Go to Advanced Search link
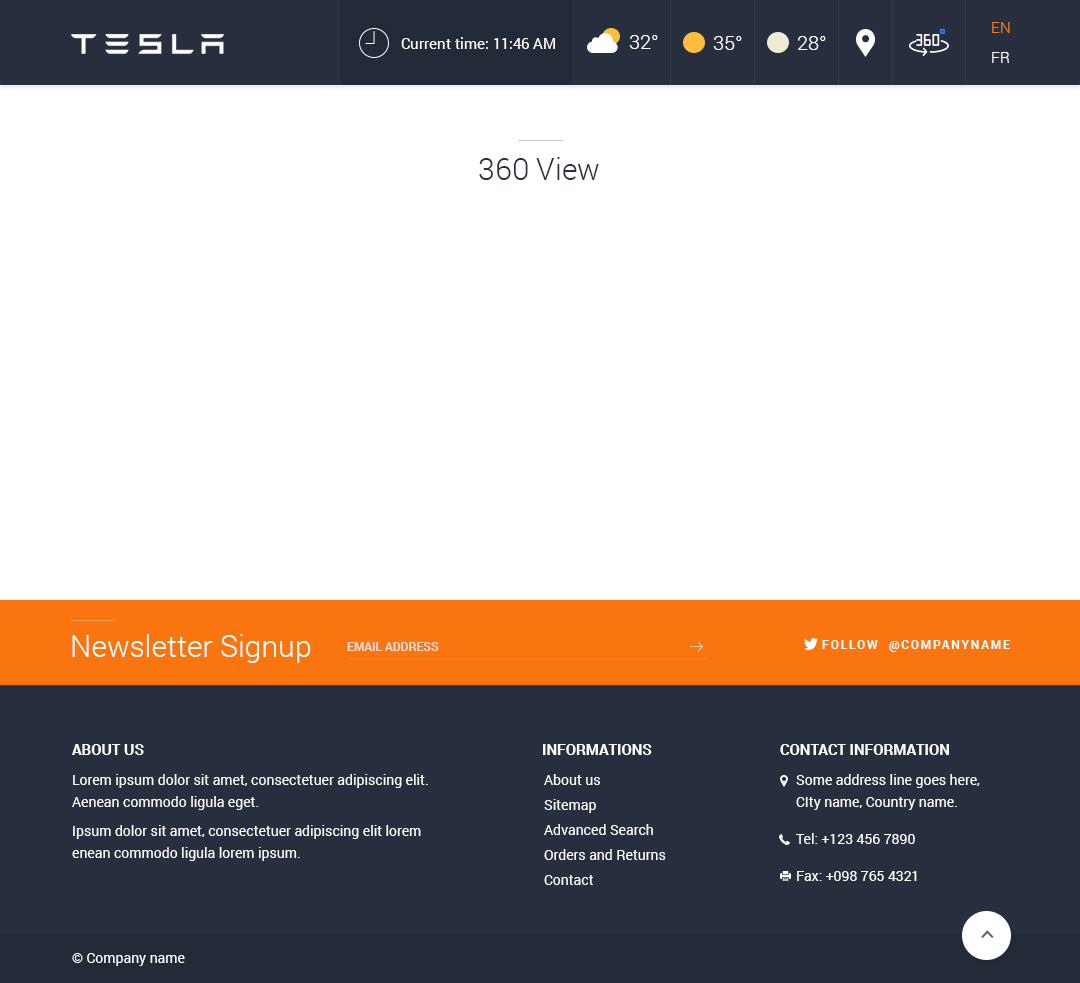The image size is (1080, 983). tap(598, 830)
